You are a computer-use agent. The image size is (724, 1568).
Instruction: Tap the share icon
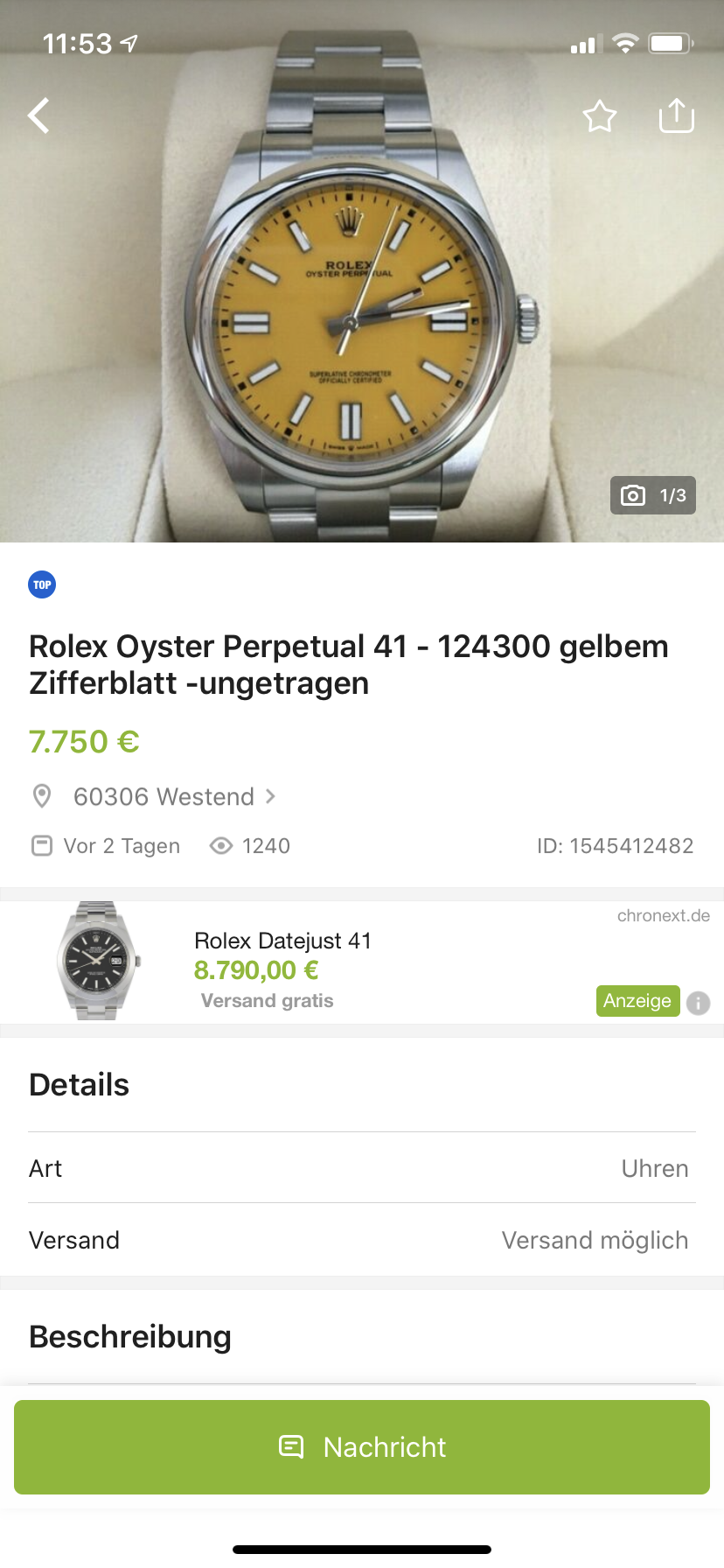click(x=676, y=115)
